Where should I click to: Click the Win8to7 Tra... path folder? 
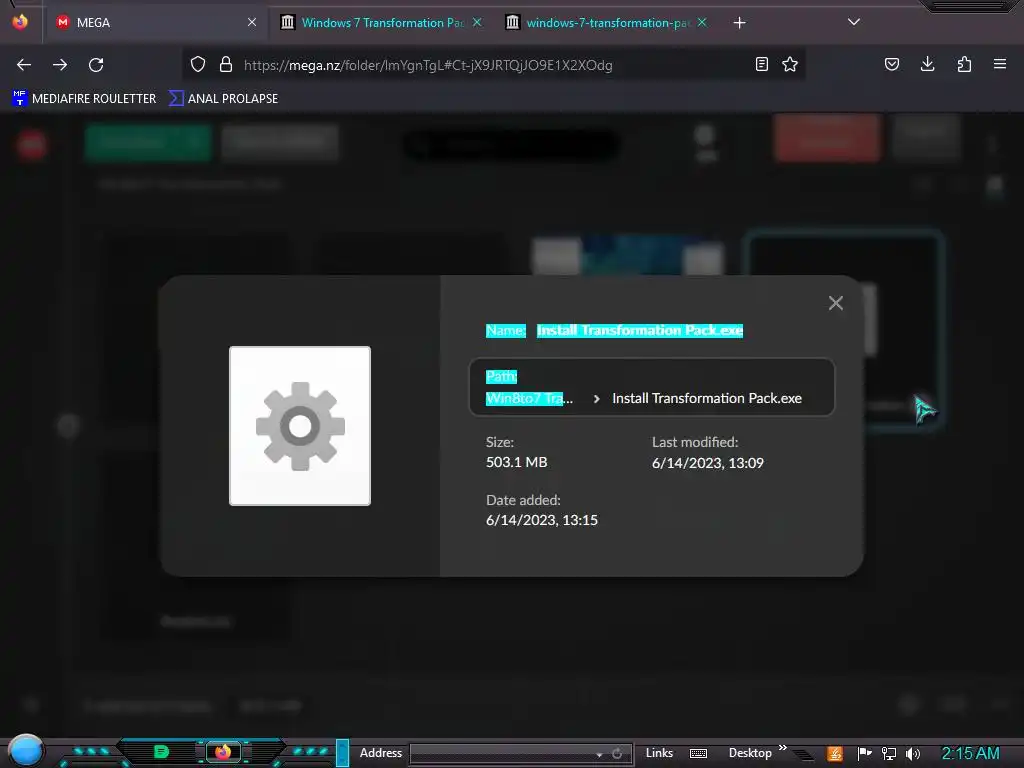point(529,398)
